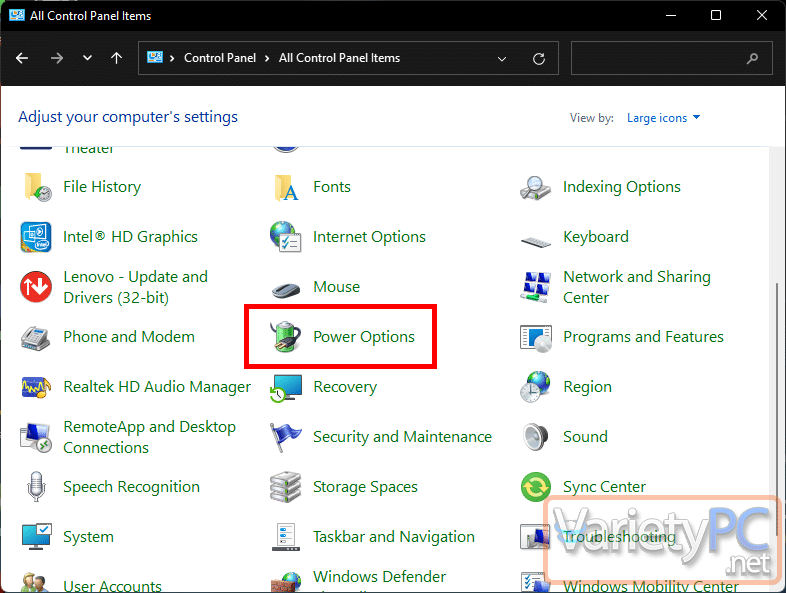Click the Realtek HD Audio Manager icon
786x593 pixels.
(36, 387)
